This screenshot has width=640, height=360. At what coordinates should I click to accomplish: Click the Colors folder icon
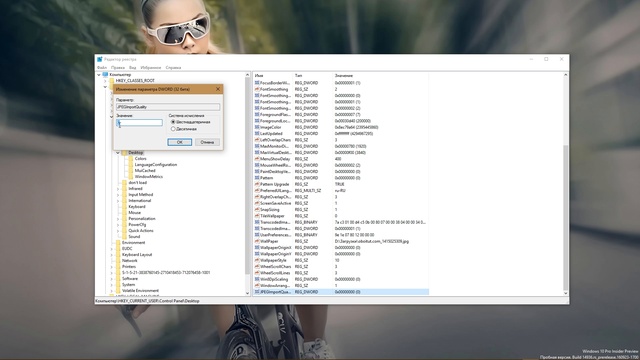131,158
